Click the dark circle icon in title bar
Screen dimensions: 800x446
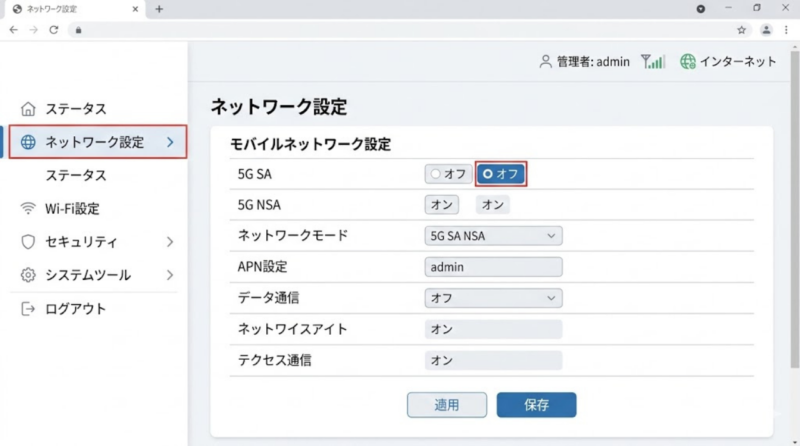tap(701, 9)
